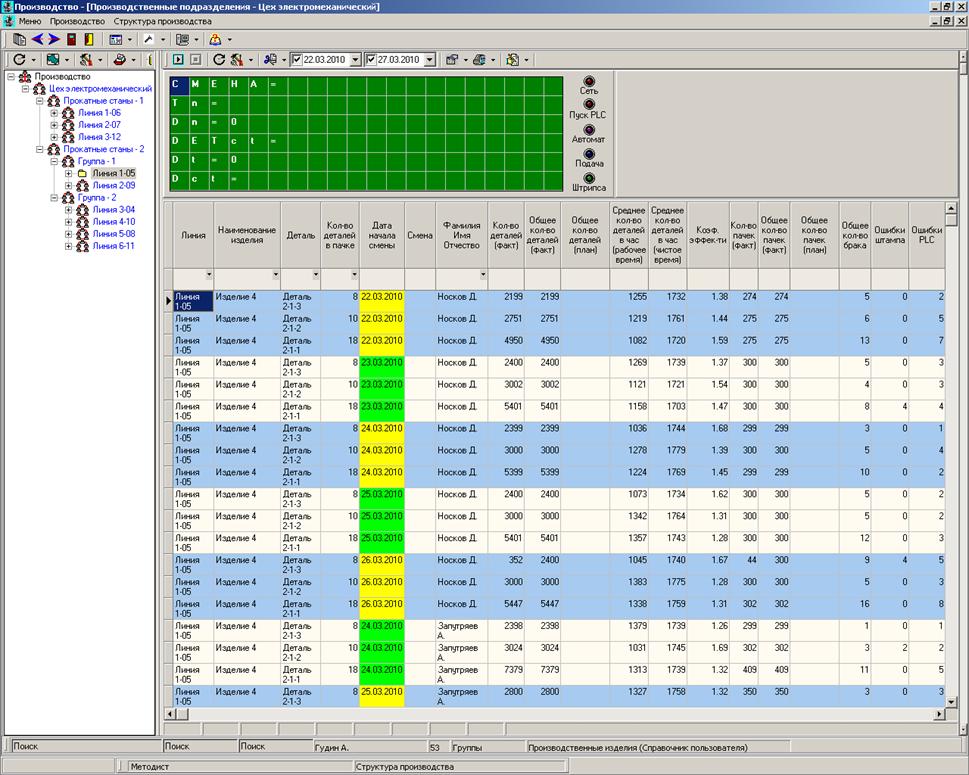
Task: Click the Пуск PLC indicator lamp
Action: pyautogui.click(x=589, y=104)
